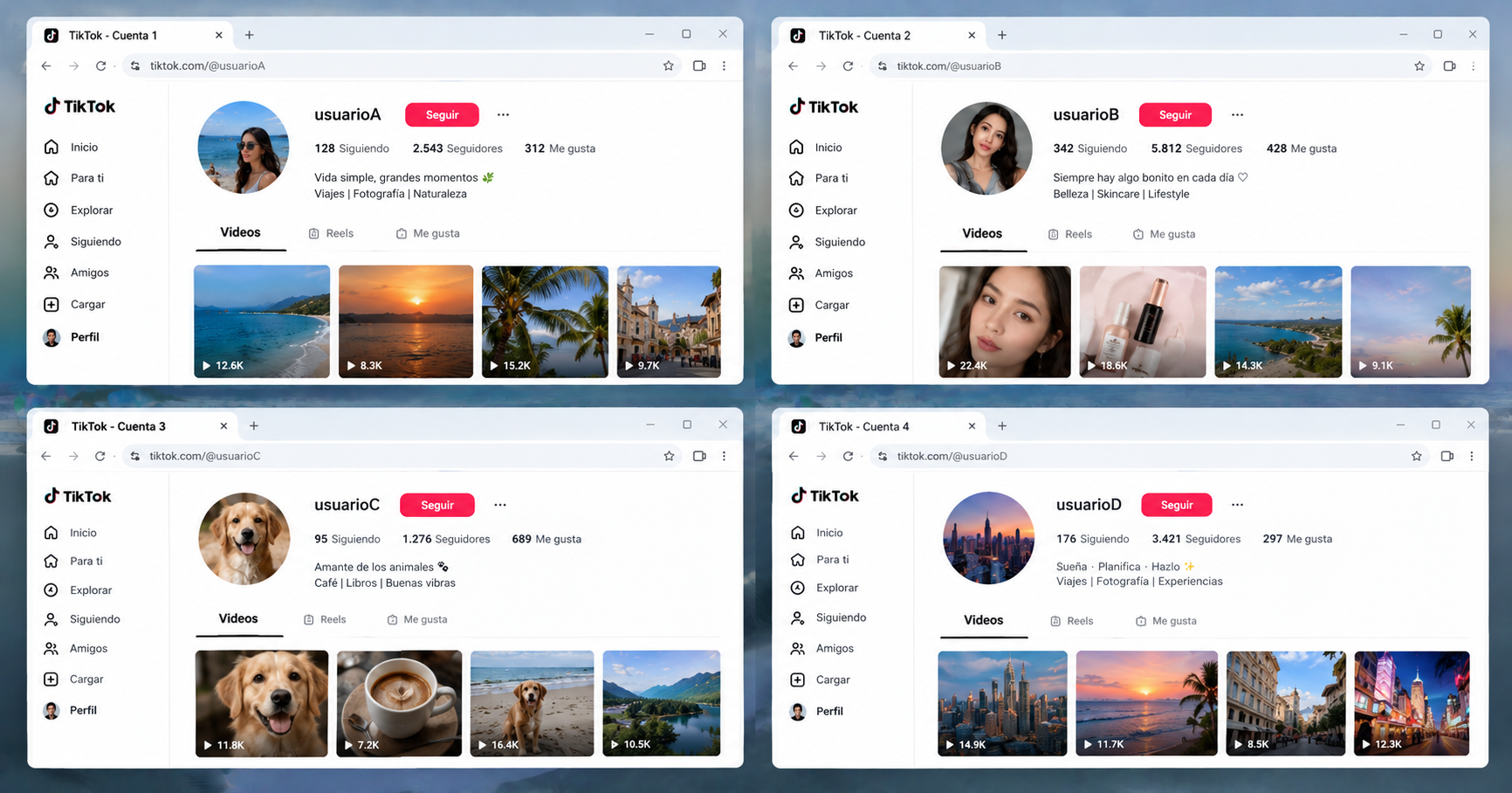This screenshot has height=793, width=1512.
Task: Switch to Reels tab on usuarioA profile
Action: tap(331, 233)
